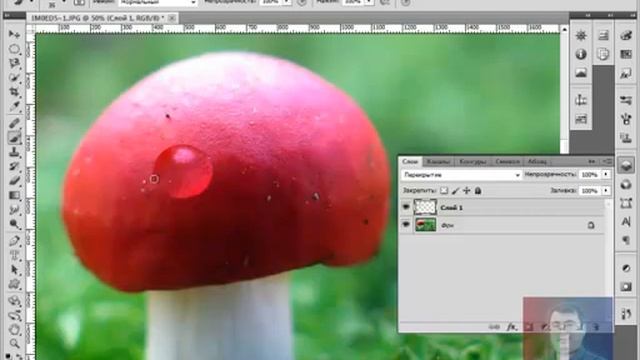Hide the Слой 1 layer

coord(406,207)
